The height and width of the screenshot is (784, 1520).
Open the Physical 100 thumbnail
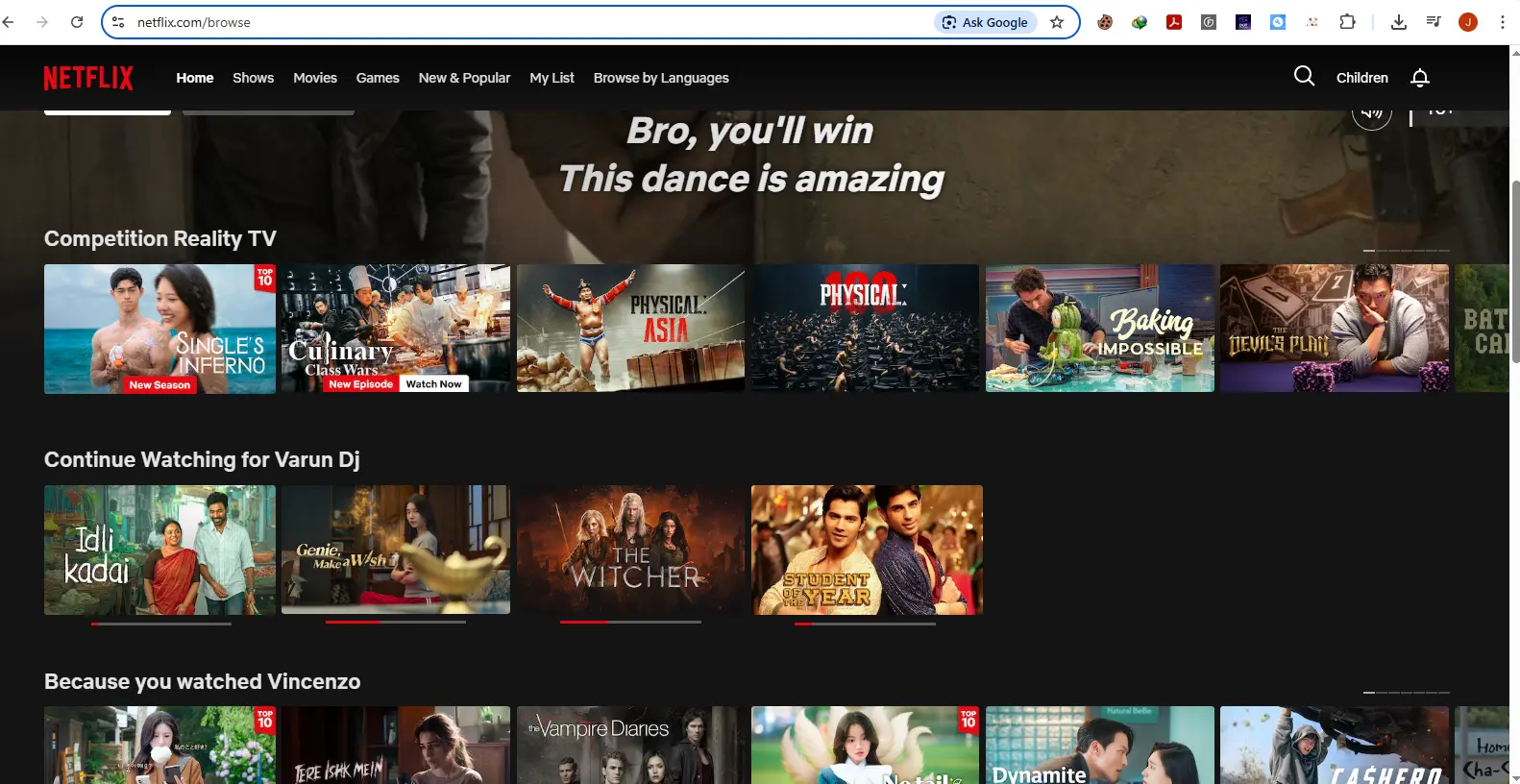pos(865,329)
